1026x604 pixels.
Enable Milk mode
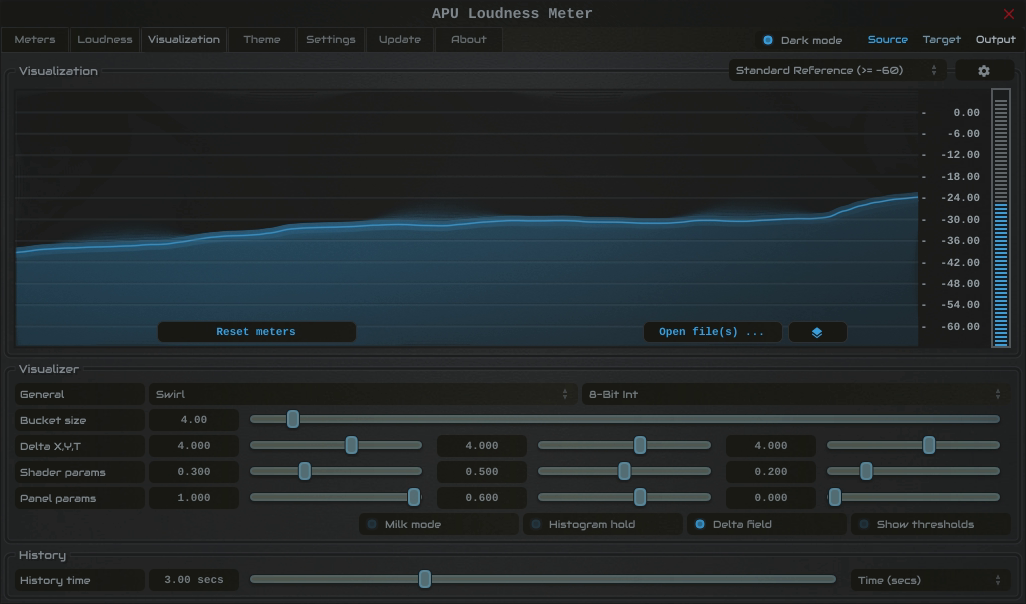tap(438, 524)
